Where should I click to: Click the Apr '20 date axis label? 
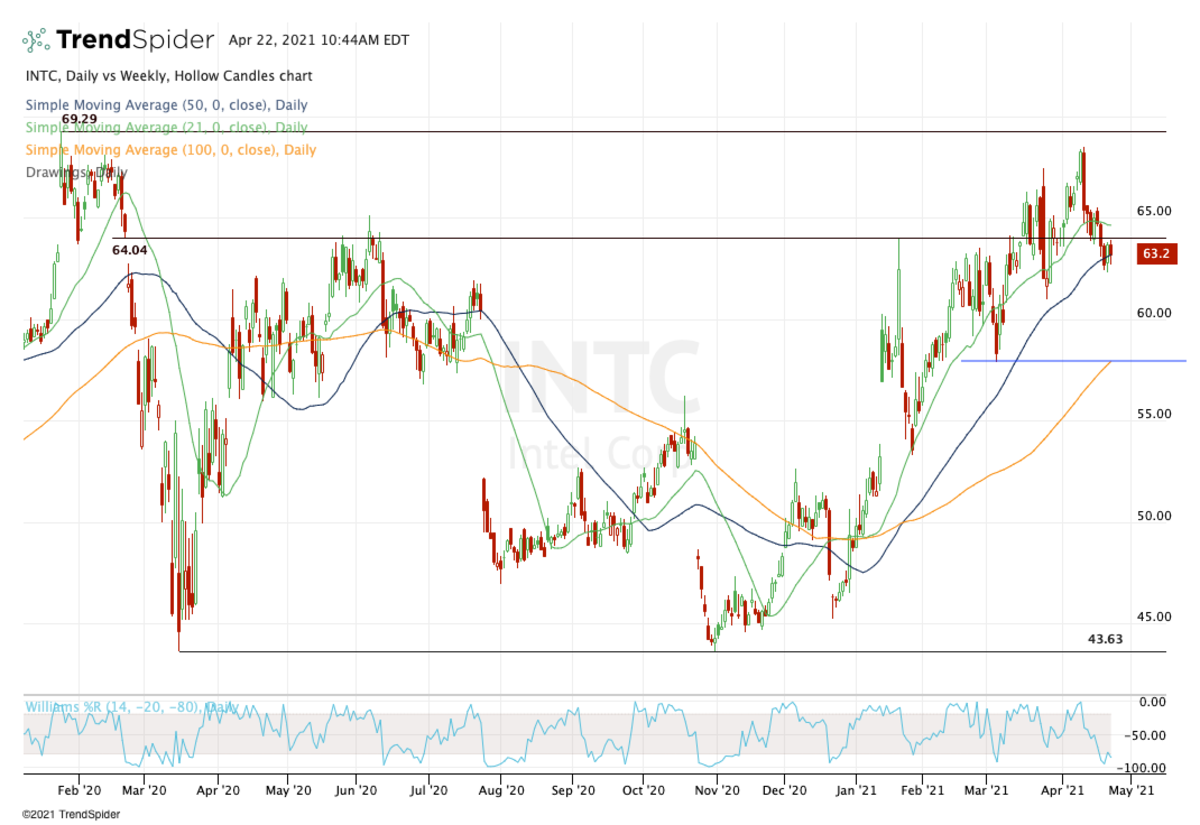[216, 789]
